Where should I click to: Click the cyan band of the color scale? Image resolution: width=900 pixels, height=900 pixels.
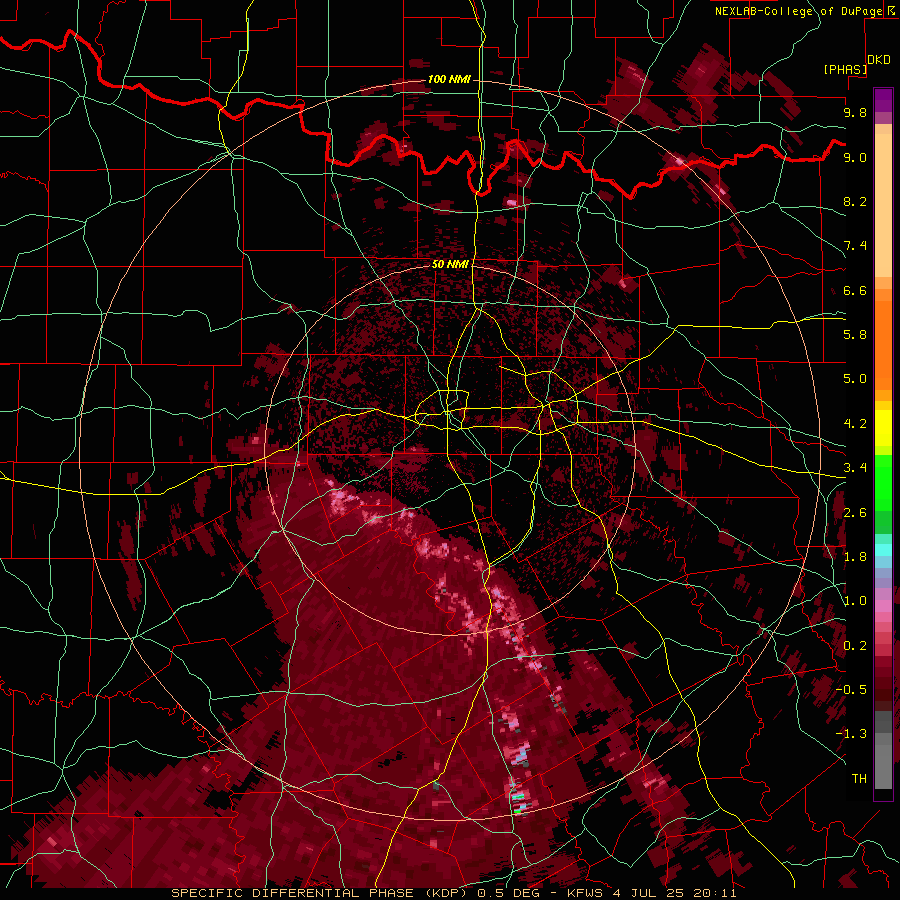coord(883,550)
